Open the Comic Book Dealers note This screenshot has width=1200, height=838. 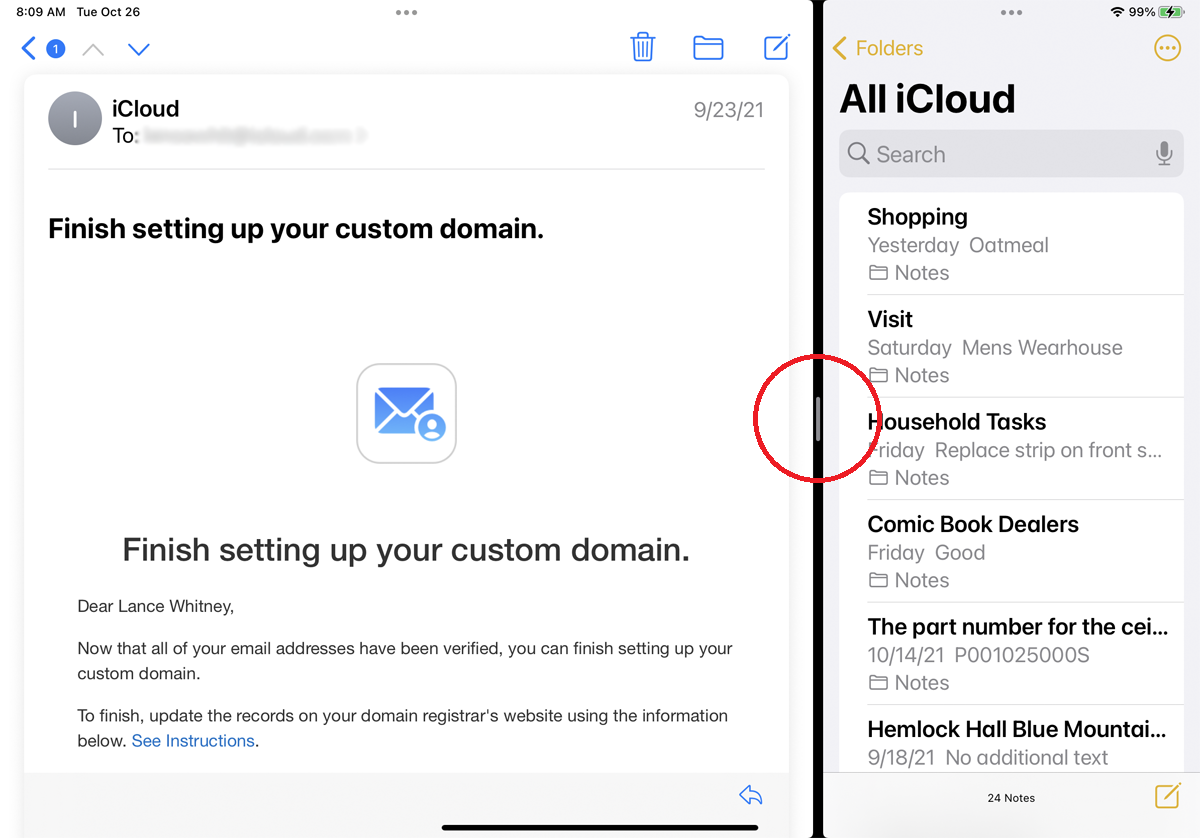click(1011, 551)
